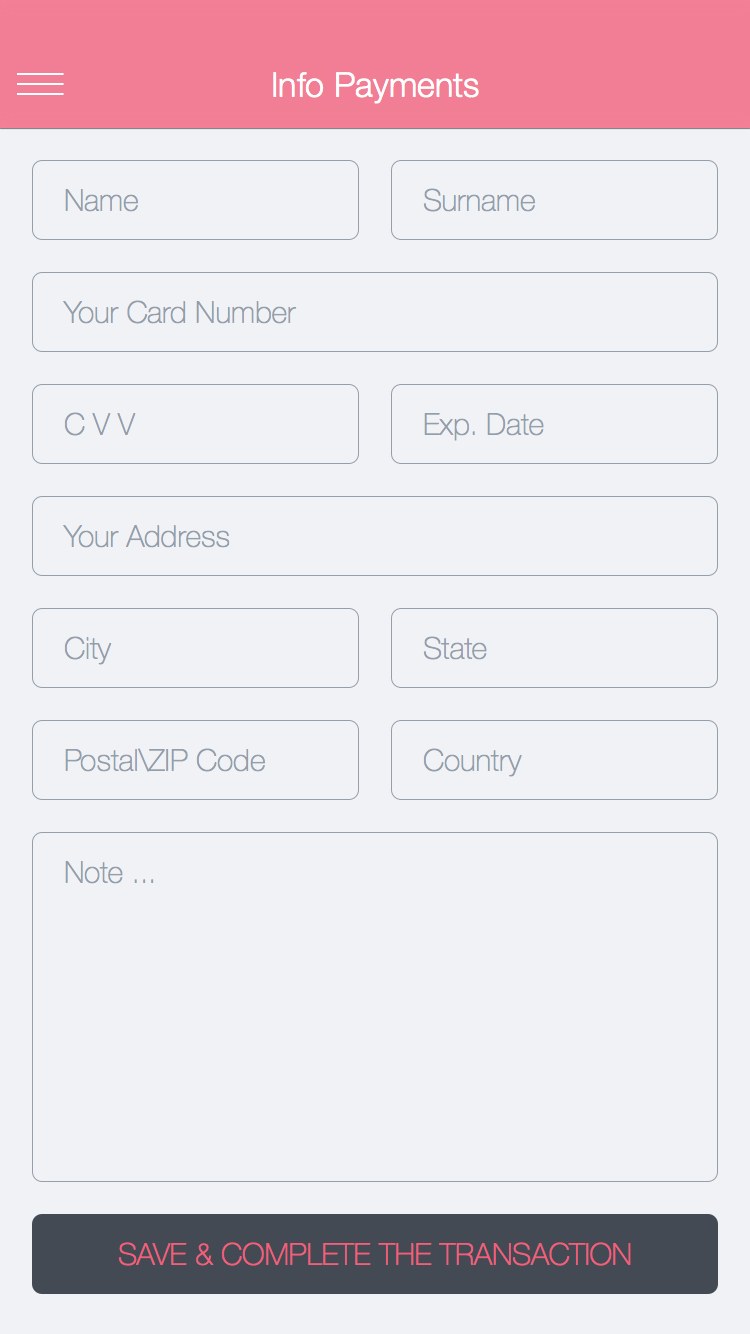Activate the Country field
The width and height of the screenshot is (750, 1334).
click(554, 760)
